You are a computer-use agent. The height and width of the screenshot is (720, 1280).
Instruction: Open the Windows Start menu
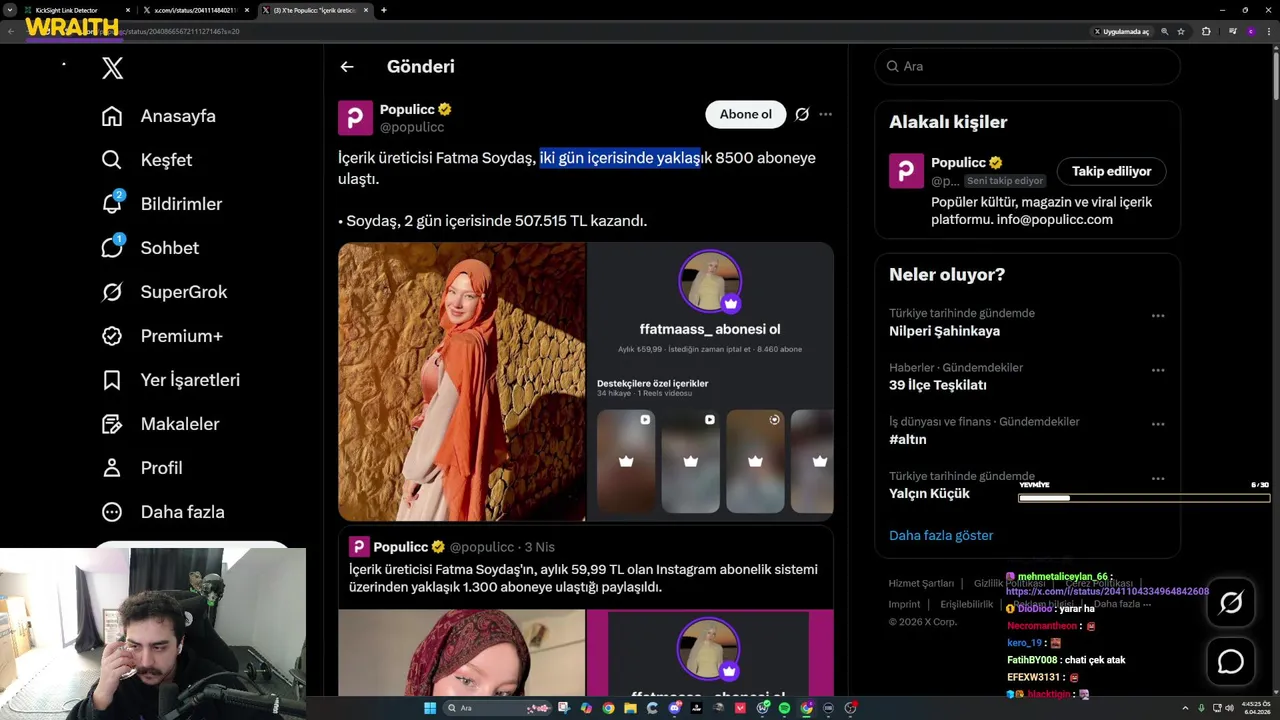(430, 708)
